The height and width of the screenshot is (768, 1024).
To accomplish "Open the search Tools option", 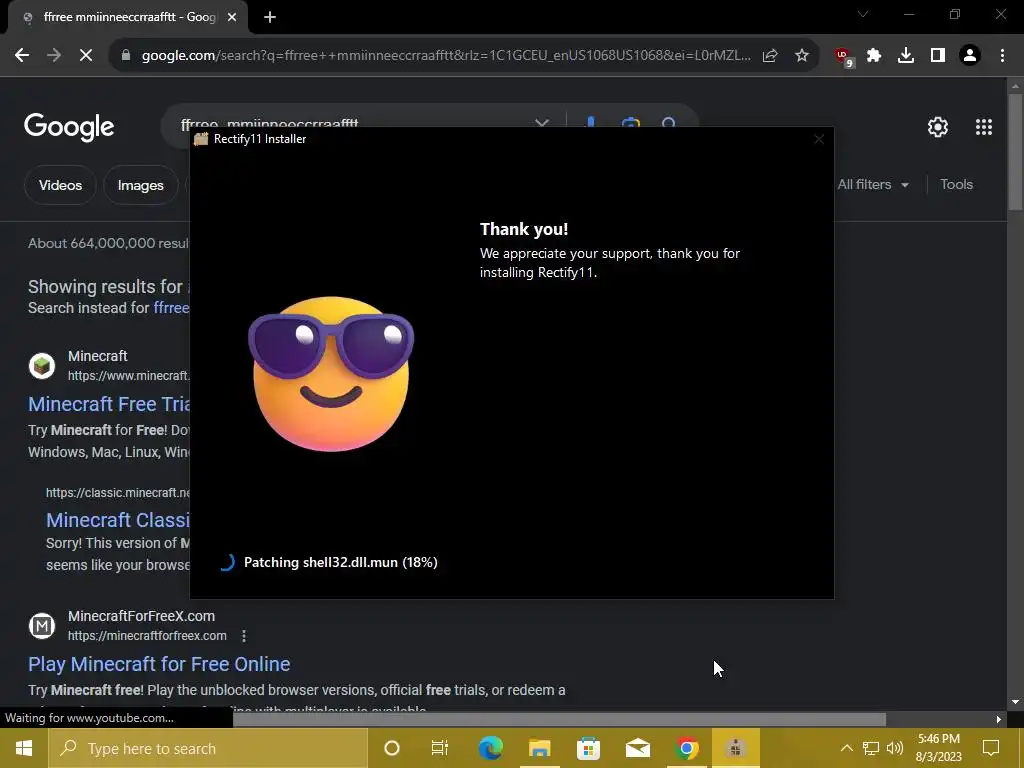I will point(956,185).
